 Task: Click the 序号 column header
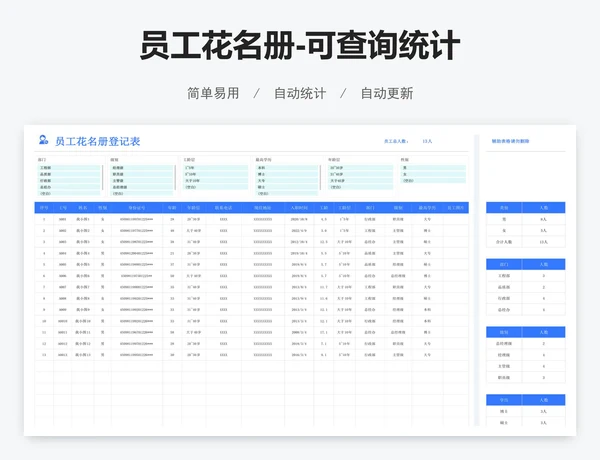point(44,208)
